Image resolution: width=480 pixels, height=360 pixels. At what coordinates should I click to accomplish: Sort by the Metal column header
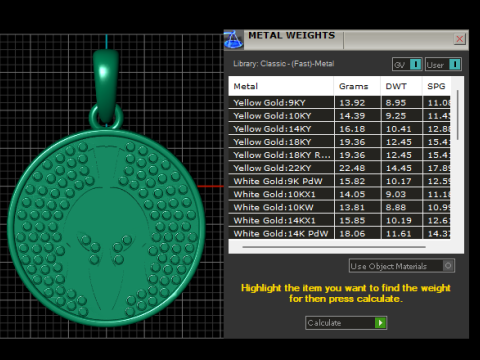pos(281,86)
